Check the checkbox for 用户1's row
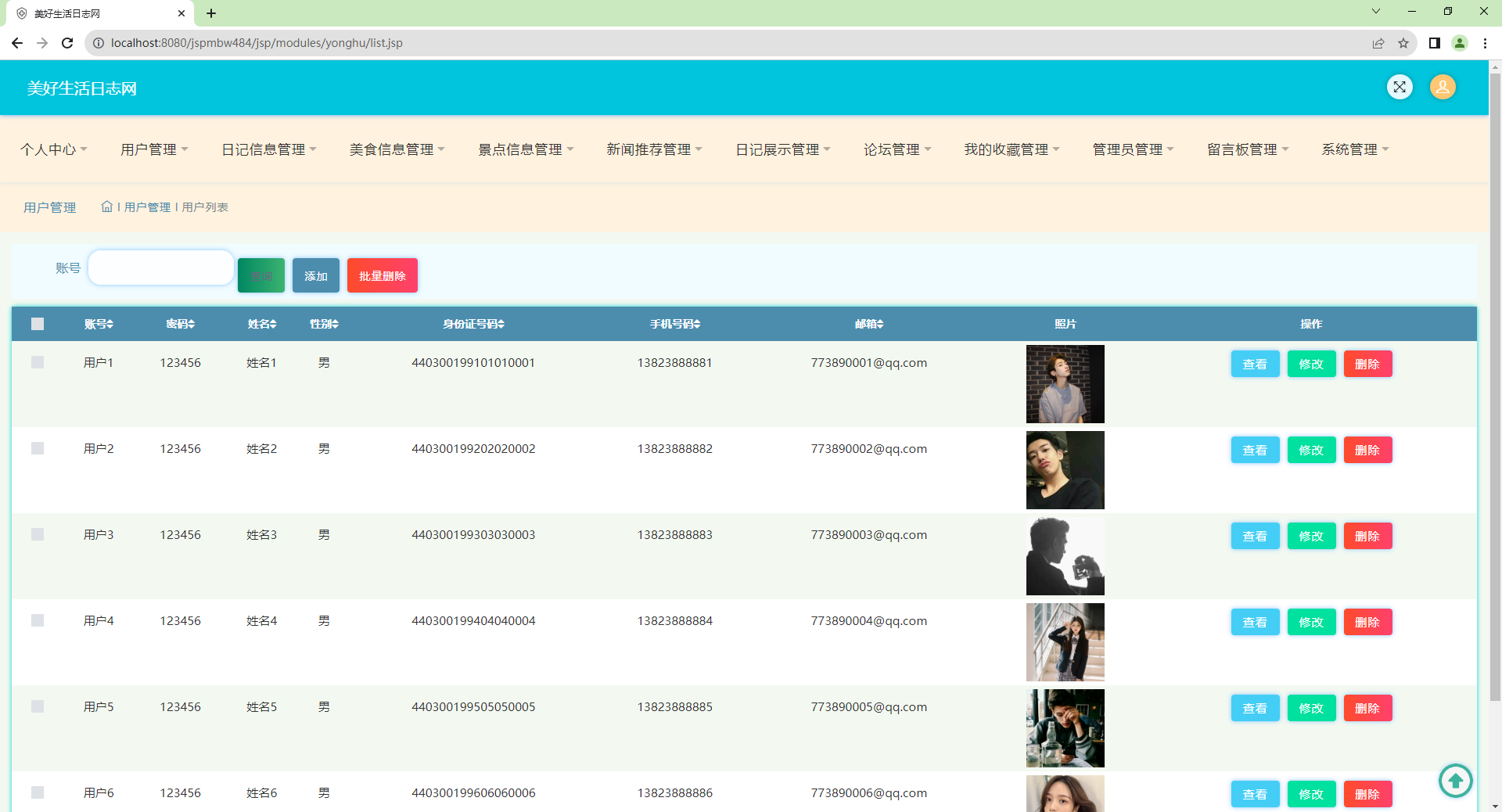1502x812 pixels. [37, 362]
